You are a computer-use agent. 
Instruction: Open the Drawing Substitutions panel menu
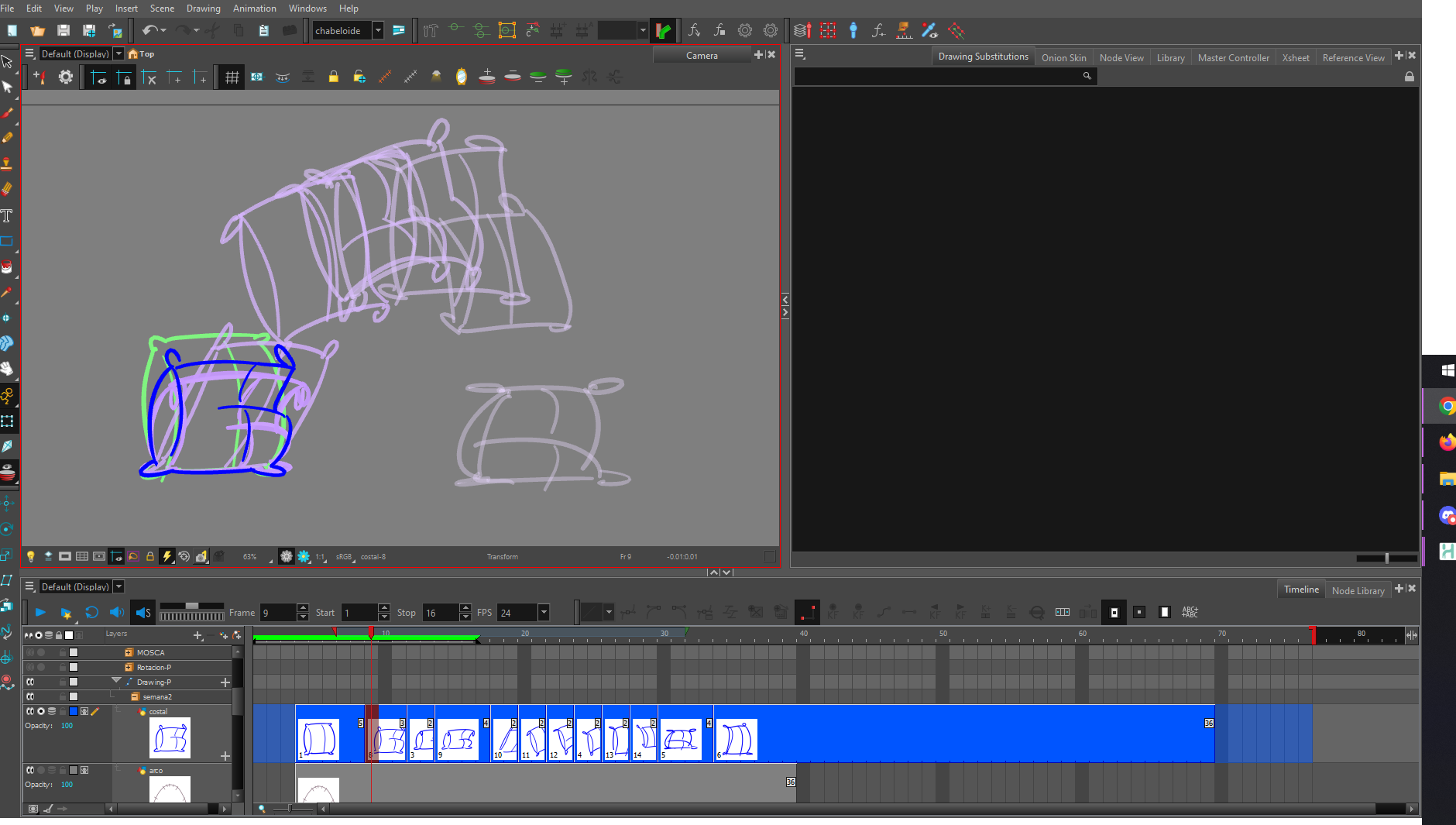800,54
